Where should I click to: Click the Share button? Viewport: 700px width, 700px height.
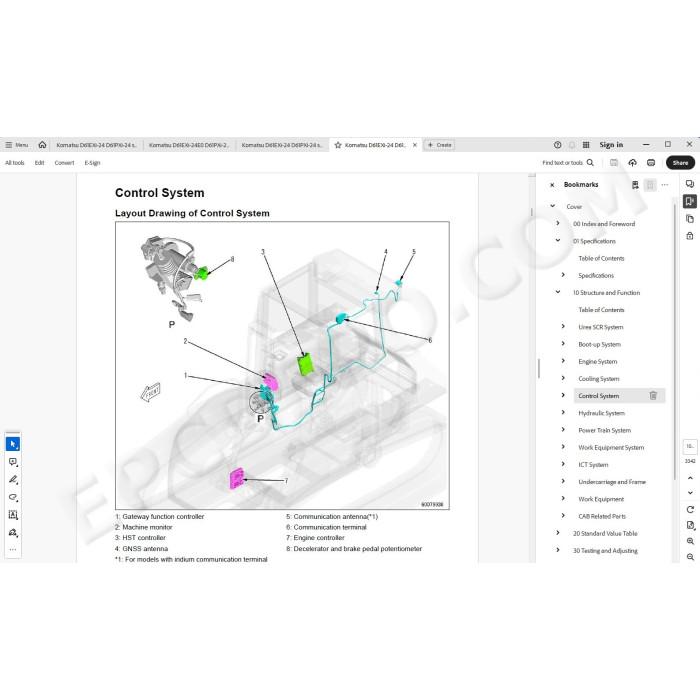(680, 163)
